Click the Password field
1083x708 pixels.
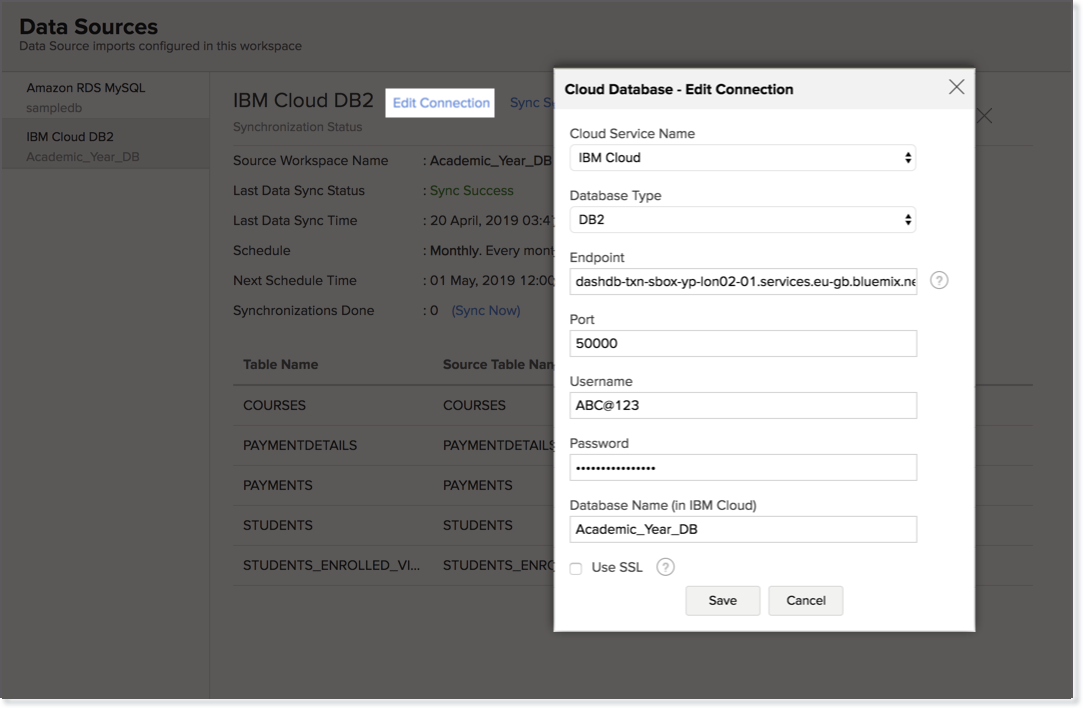742,468
